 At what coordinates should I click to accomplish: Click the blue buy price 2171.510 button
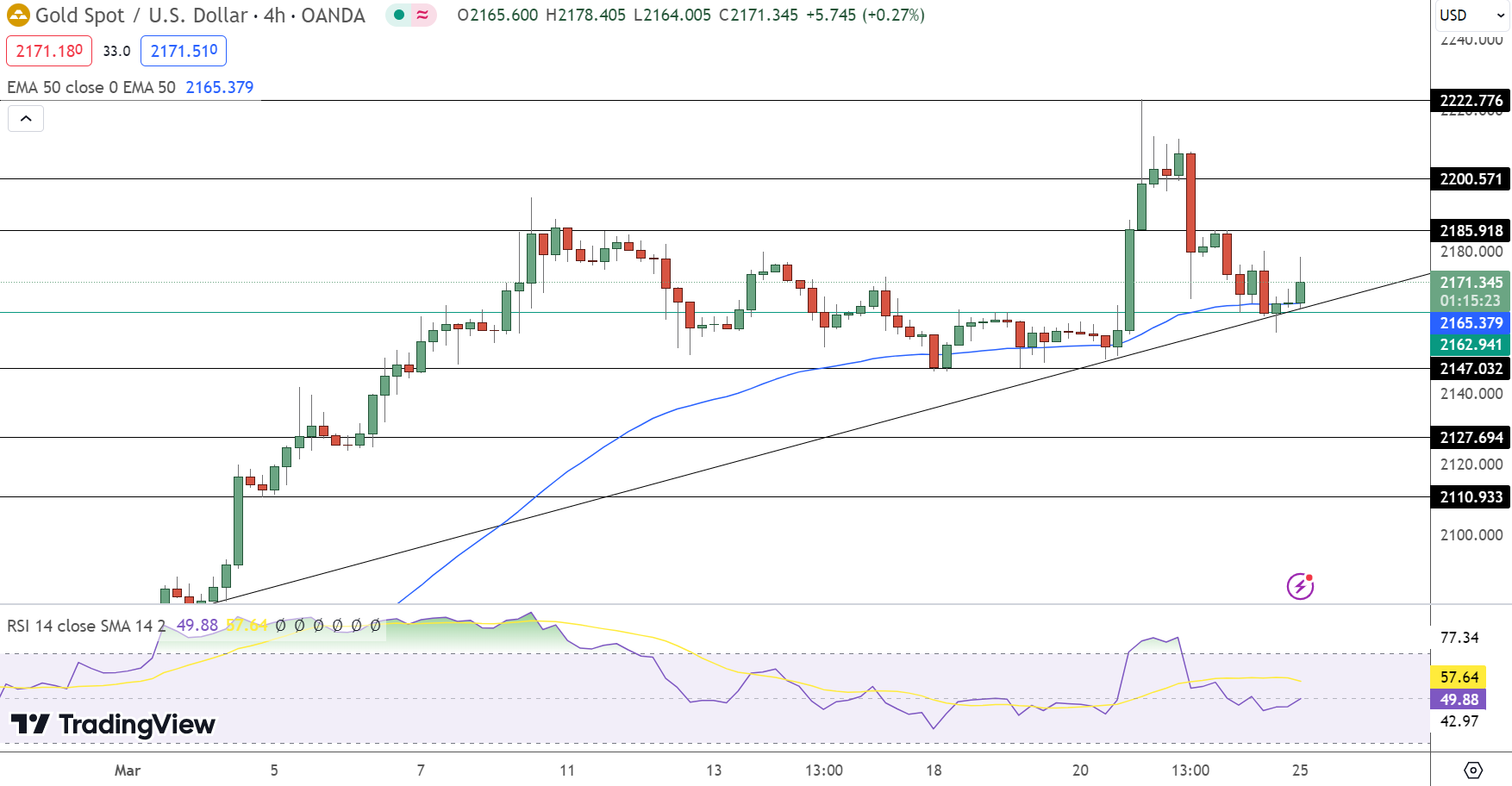[184, 51]
